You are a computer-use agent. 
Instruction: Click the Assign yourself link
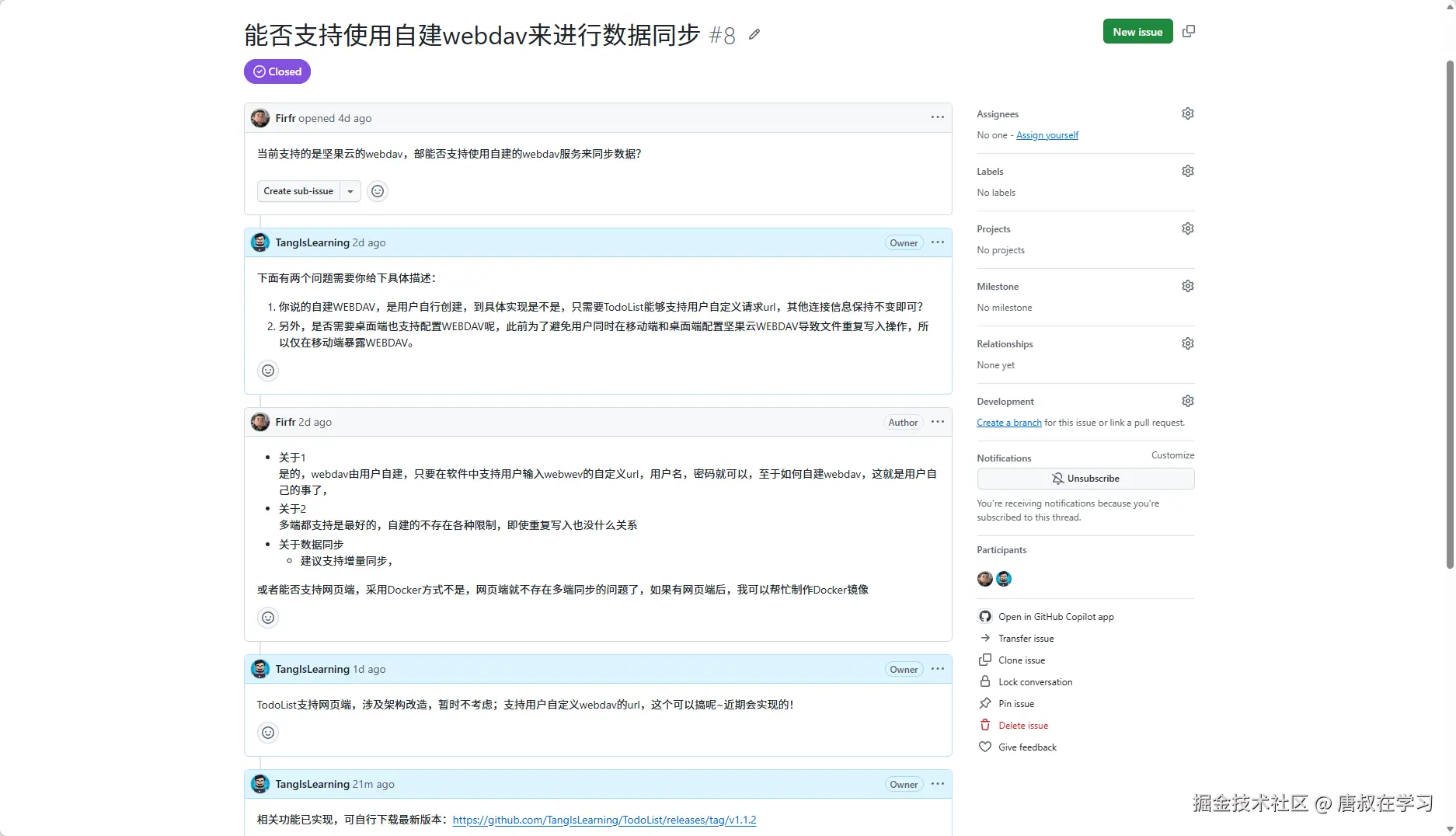point(1047,135)
